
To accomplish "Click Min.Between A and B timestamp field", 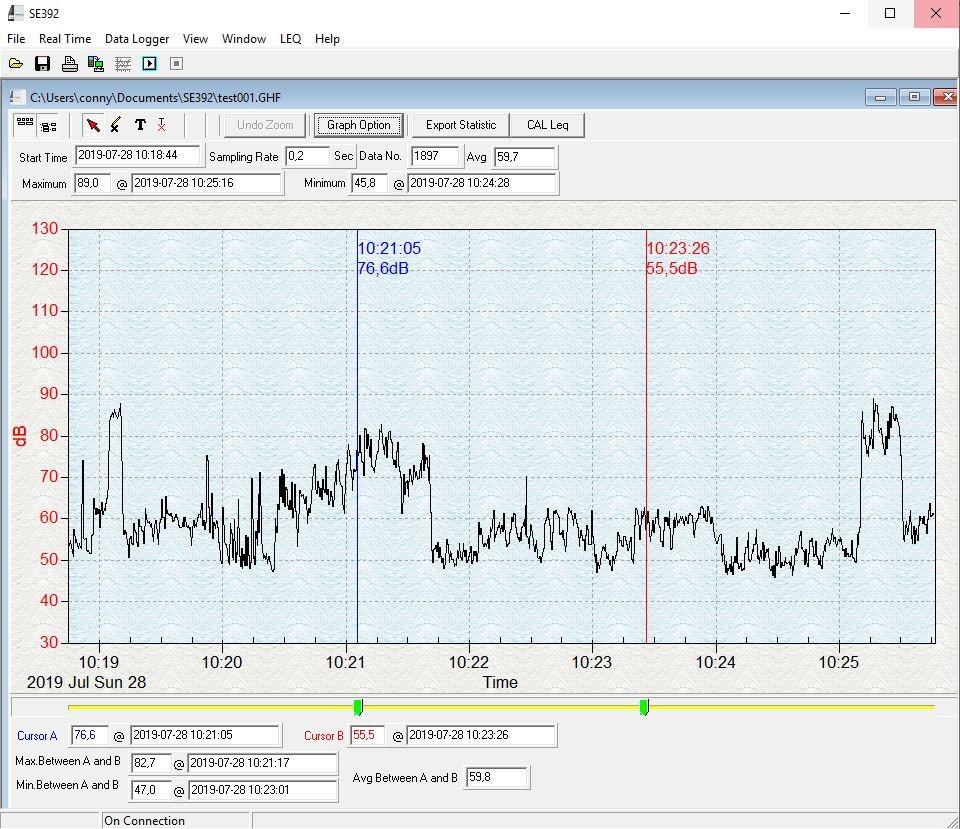I will 263,790.
